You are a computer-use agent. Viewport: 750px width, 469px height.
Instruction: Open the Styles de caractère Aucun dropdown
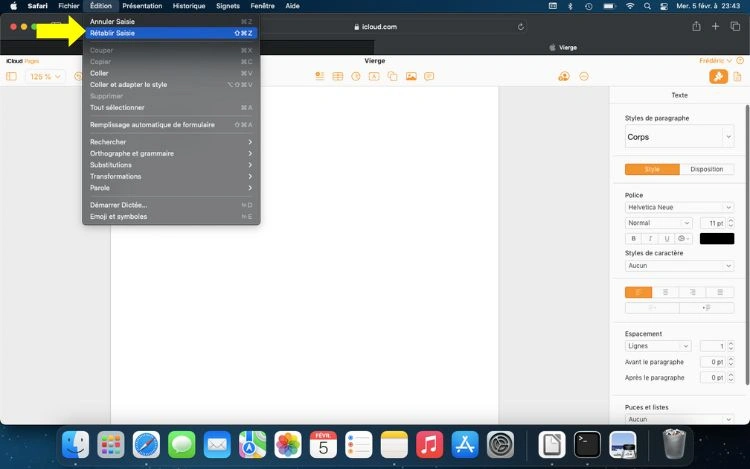click(x=679, y=266)
